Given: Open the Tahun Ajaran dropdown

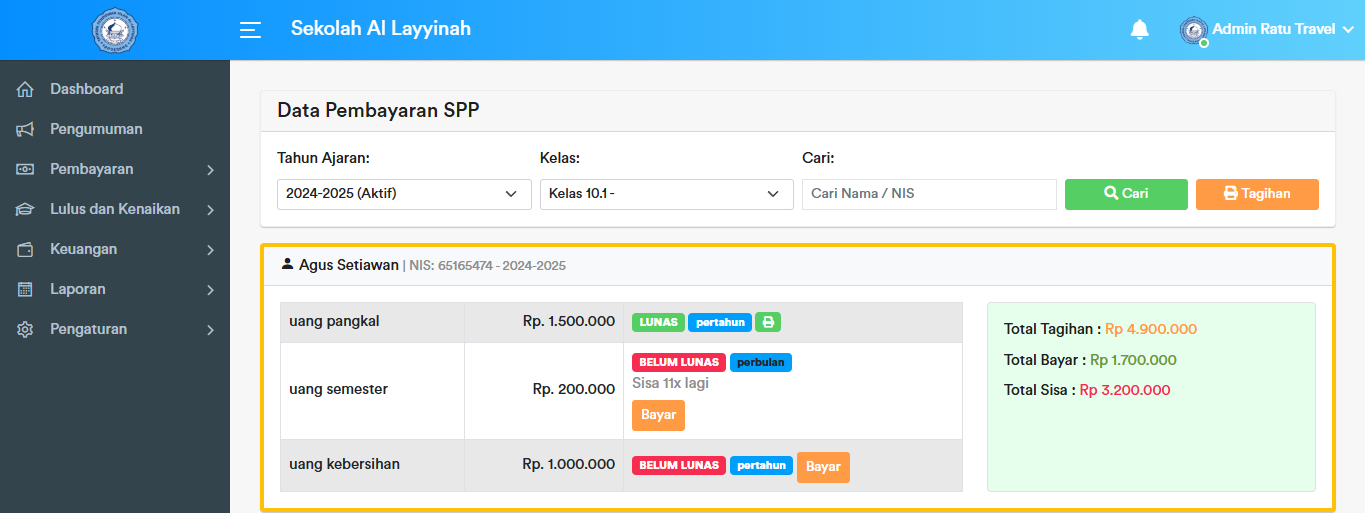Looking at the screenshot, I should point(404,194).
